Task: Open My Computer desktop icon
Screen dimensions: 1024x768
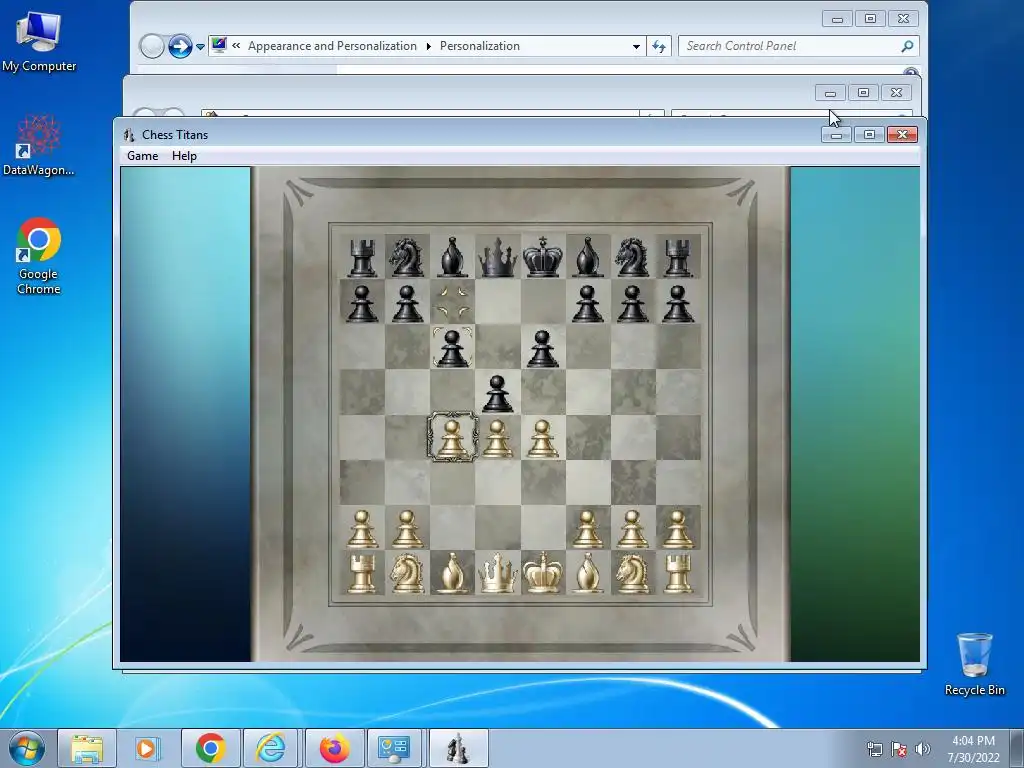Action: pos(39,40)
